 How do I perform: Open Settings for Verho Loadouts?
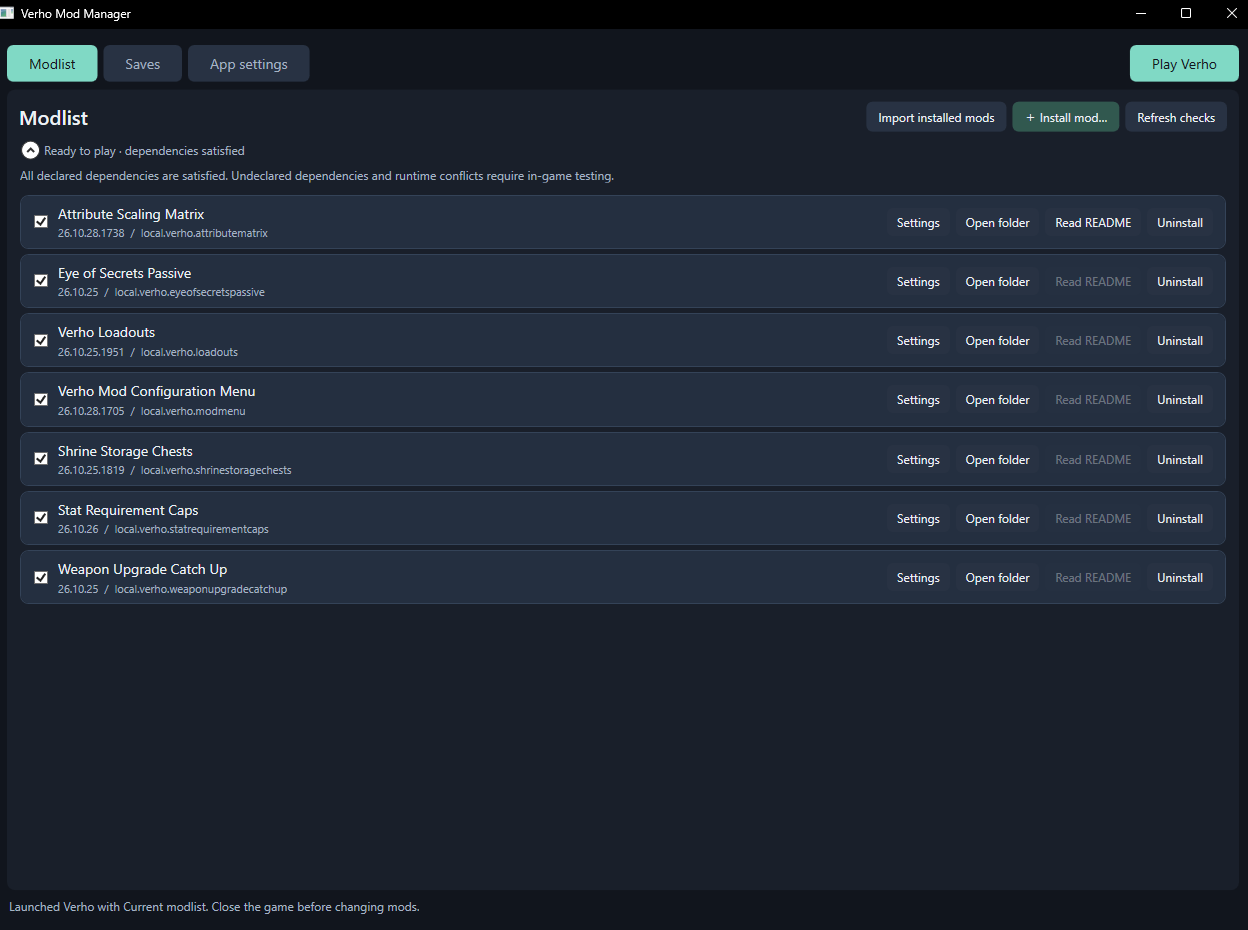tap(918, 341)
